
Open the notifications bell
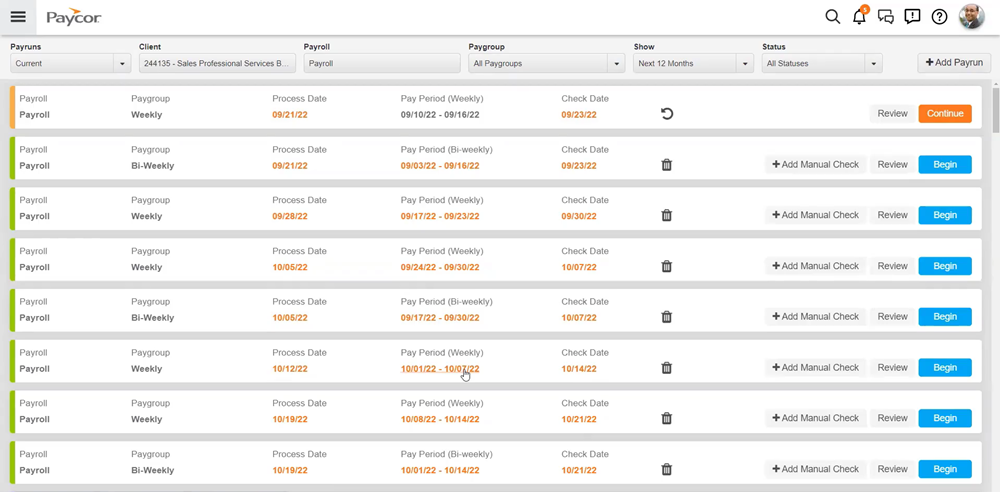click(x=859, y=17)
